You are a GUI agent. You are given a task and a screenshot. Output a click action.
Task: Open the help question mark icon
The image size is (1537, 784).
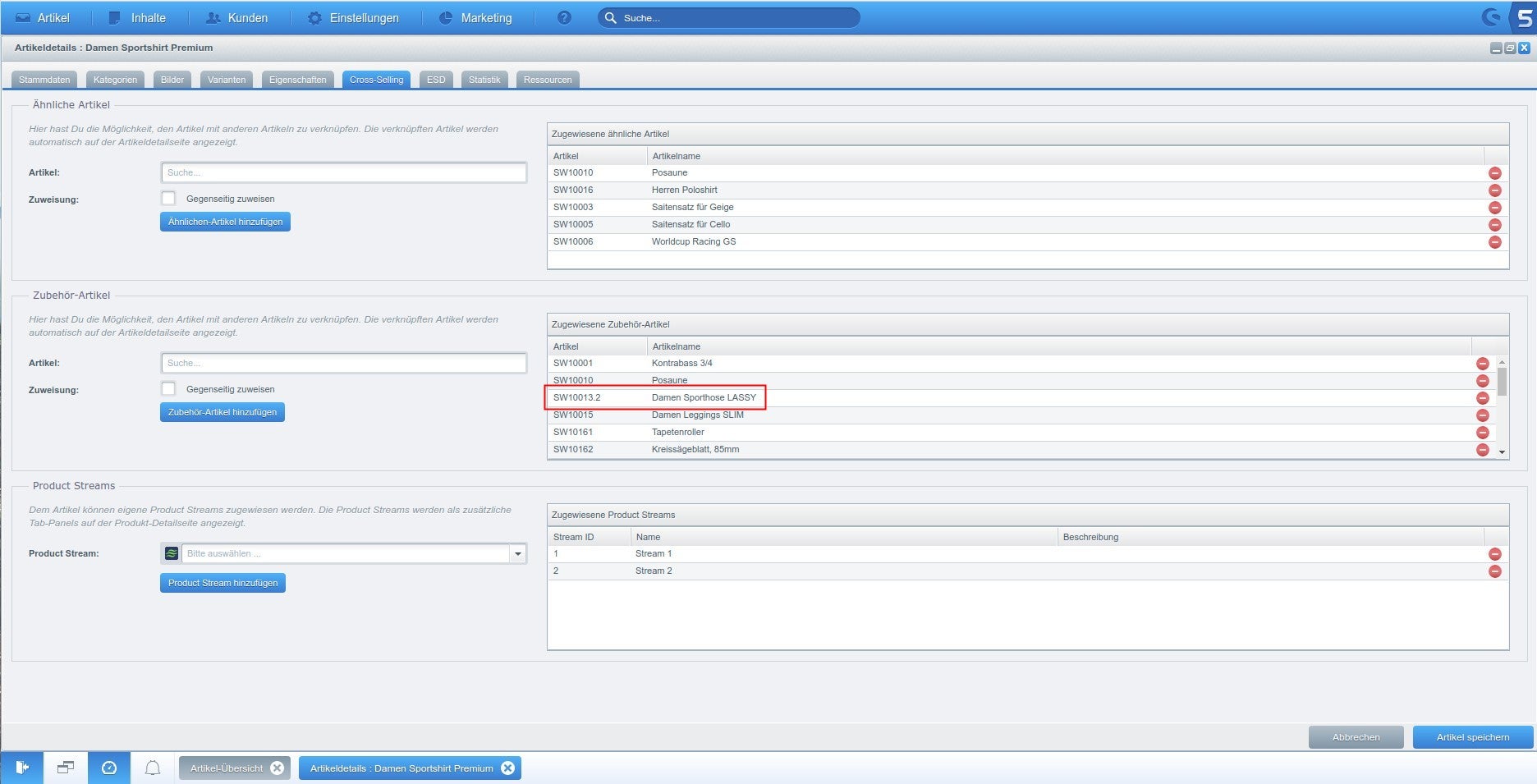[x=564, y=17]
